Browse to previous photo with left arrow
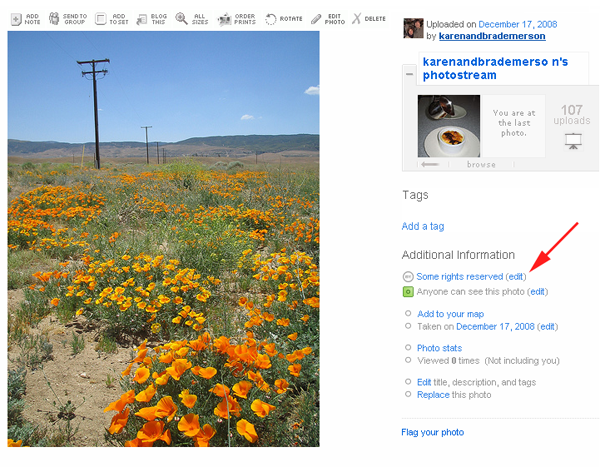 tap(430, 164)
